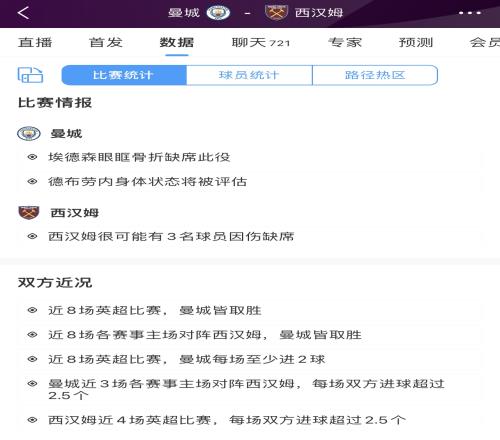500x440 pixels.
Task: Select the 球员统计 segment button
Action: (x=249, y=75)
